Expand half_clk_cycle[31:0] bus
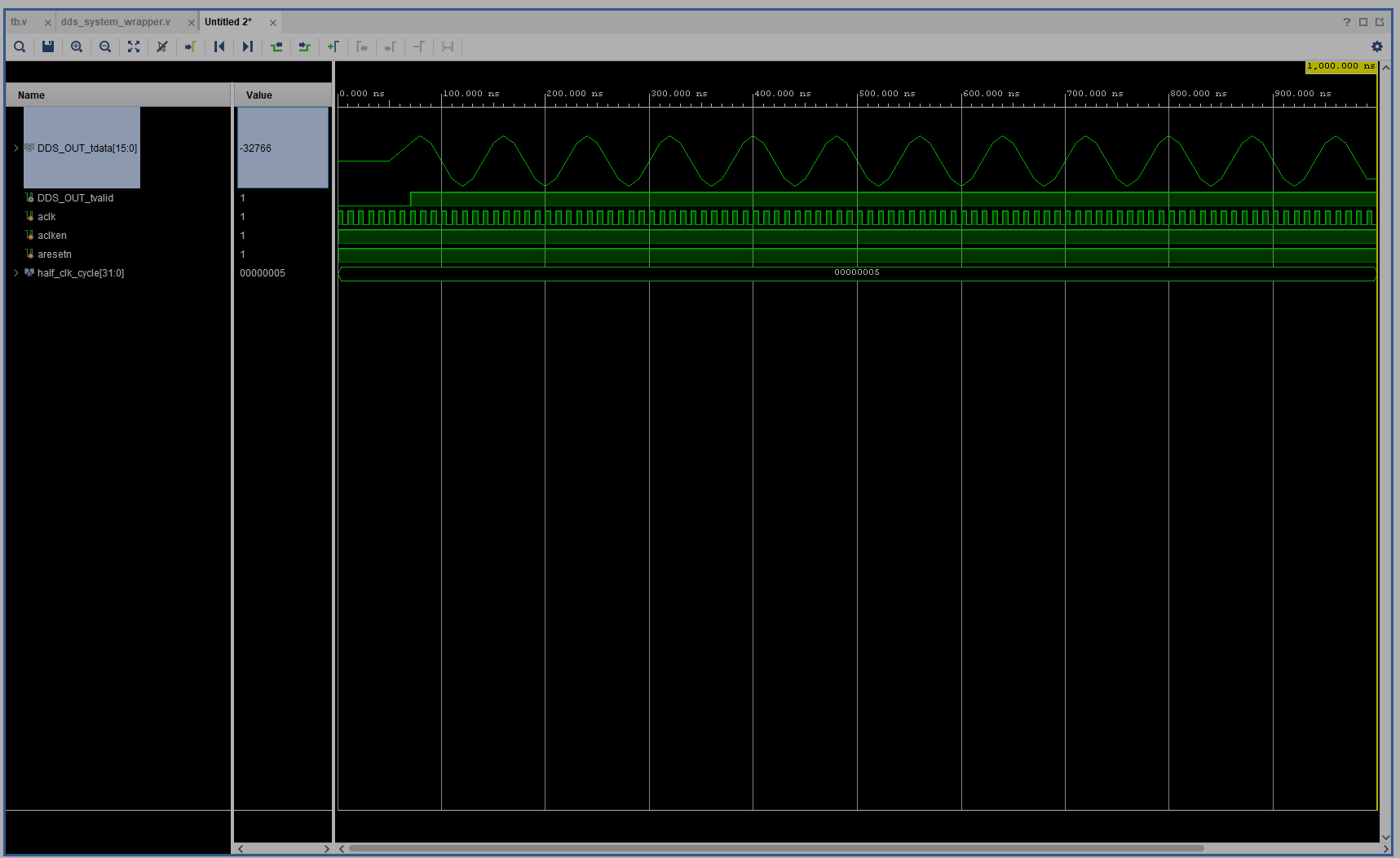 (15, 272)
